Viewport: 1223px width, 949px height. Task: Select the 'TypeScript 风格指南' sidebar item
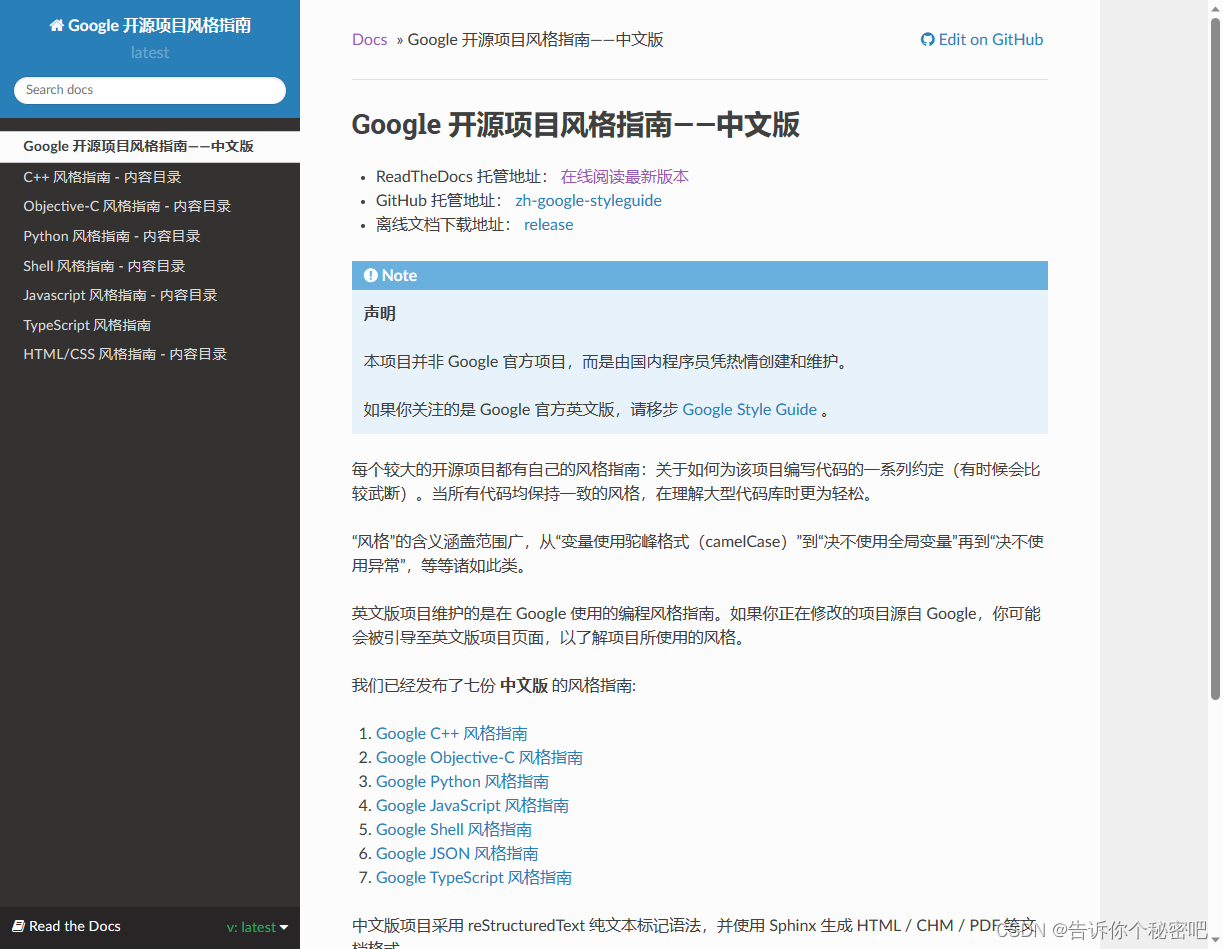[x=89, y=324]
